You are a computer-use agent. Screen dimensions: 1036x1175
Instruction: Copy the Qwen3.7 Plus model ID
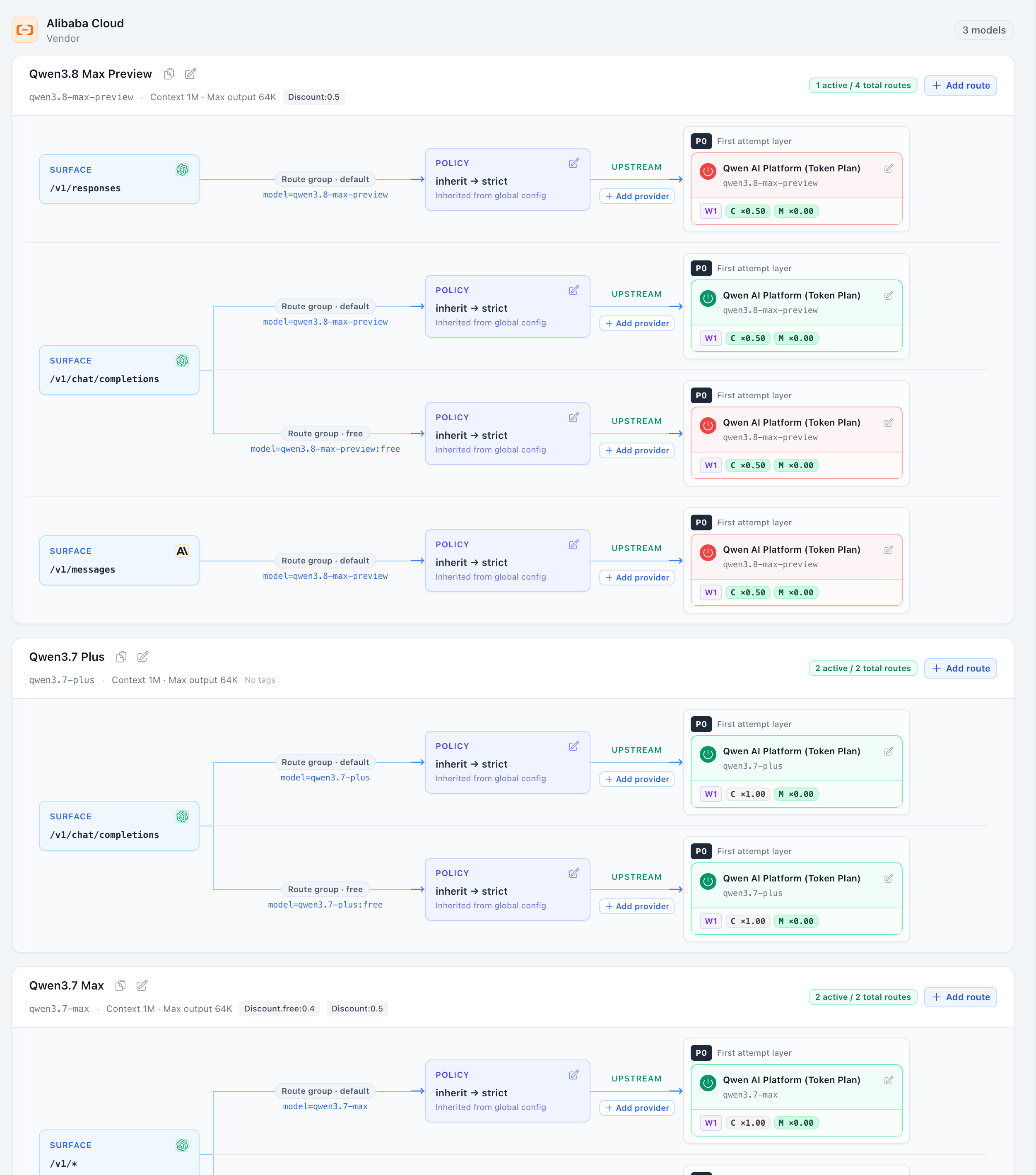121,657
